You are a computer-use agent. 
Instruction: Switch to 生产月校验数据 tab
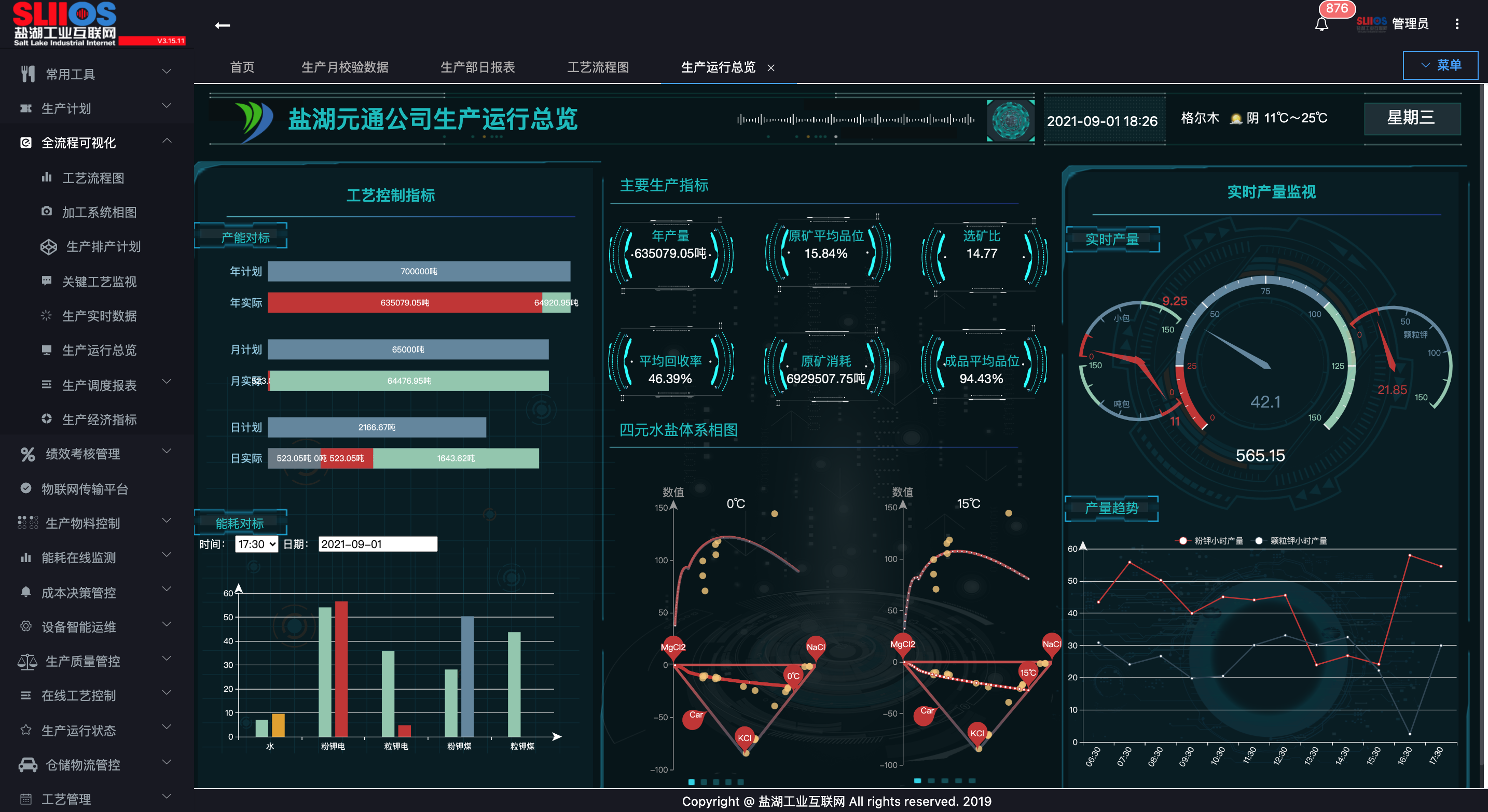pos(345,67)
